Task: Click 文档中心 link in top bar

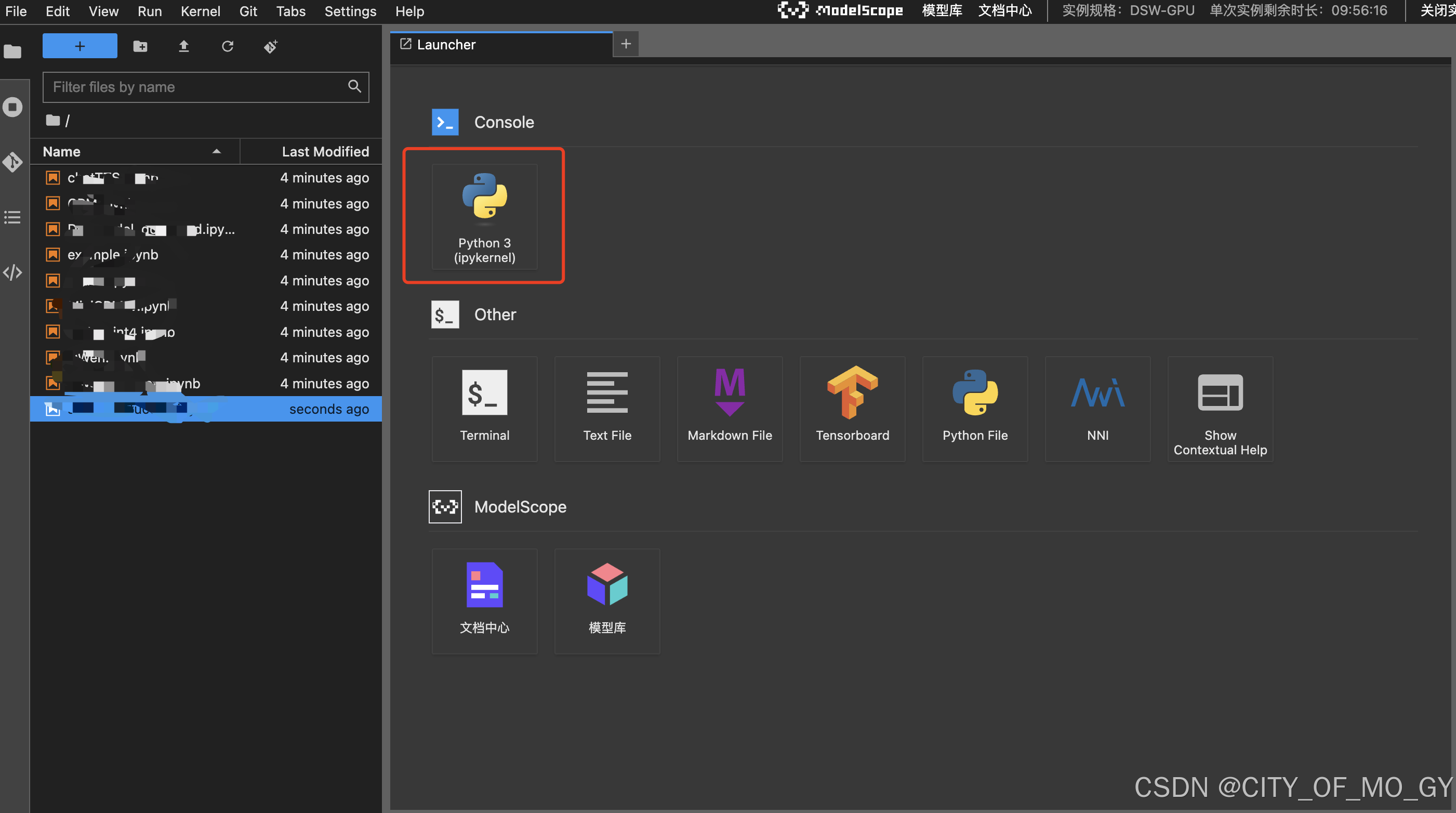Action: (1005, 11)
